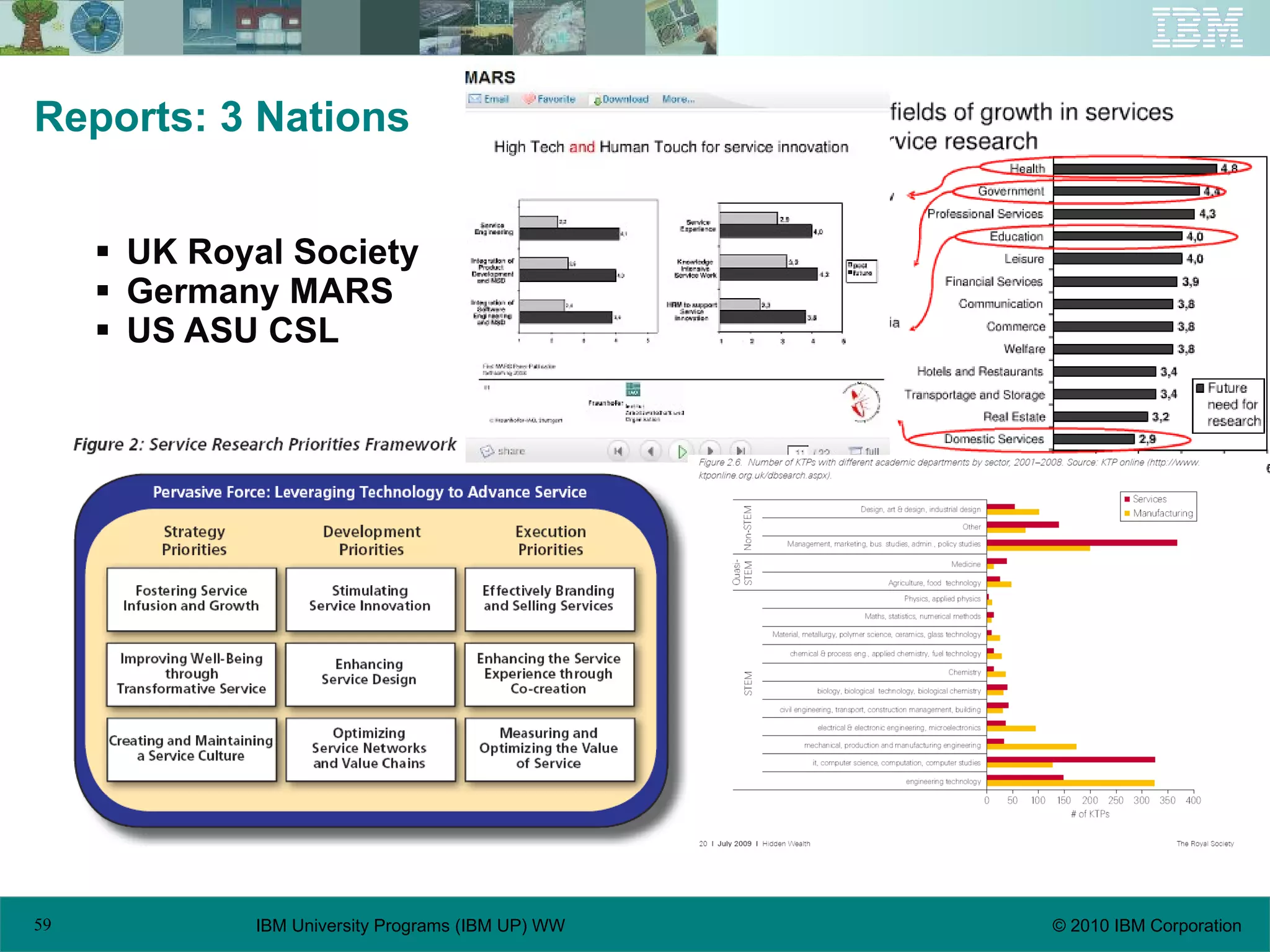Click IBM University Programs footer text
The width and height of the screenshot is (1270, 952).
[411, 925]
